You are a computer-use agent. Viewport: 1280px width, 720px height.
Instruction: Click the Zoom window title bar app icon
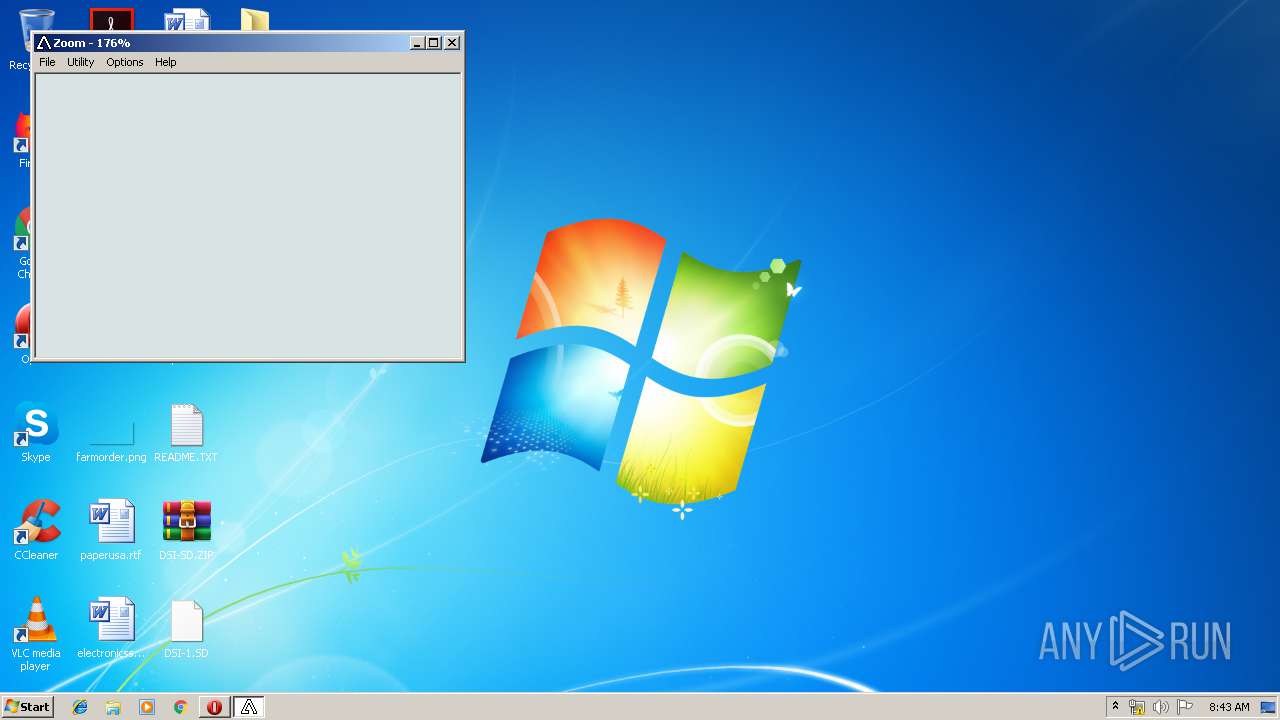(x=43, y=43)
